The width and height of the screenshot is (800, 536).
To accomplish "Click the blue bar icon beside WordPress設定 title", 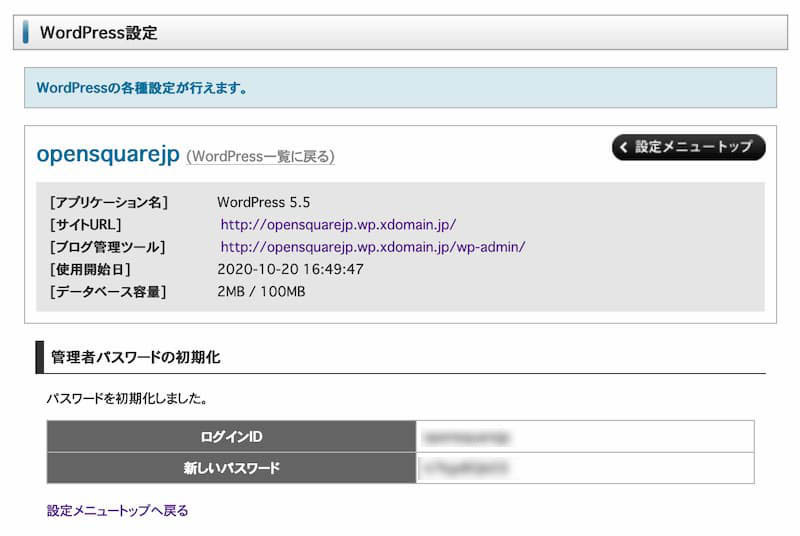I will tap(25, 32).
